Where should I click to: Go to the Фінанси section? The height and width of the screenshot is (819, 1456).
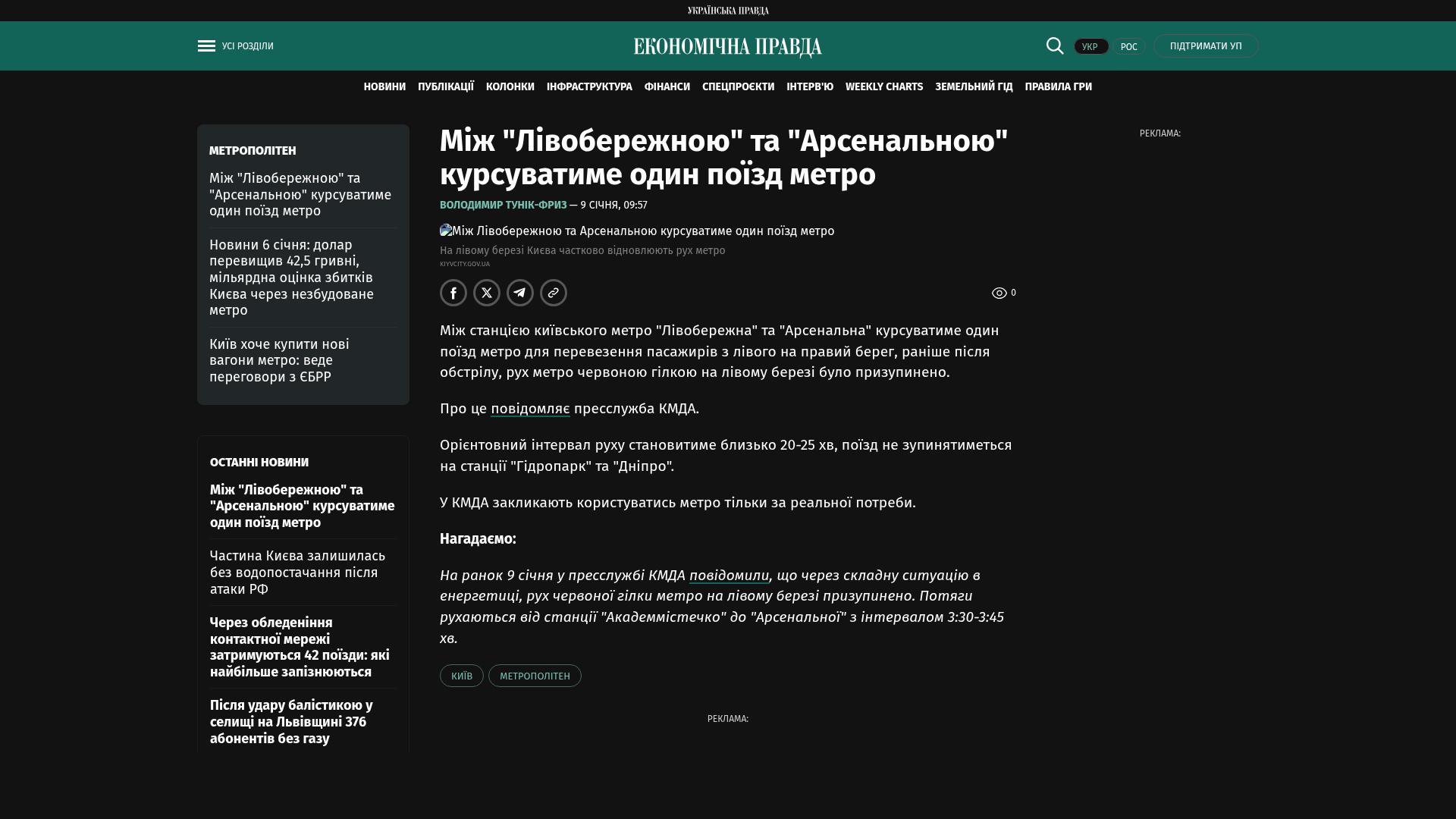click(667, 87)
